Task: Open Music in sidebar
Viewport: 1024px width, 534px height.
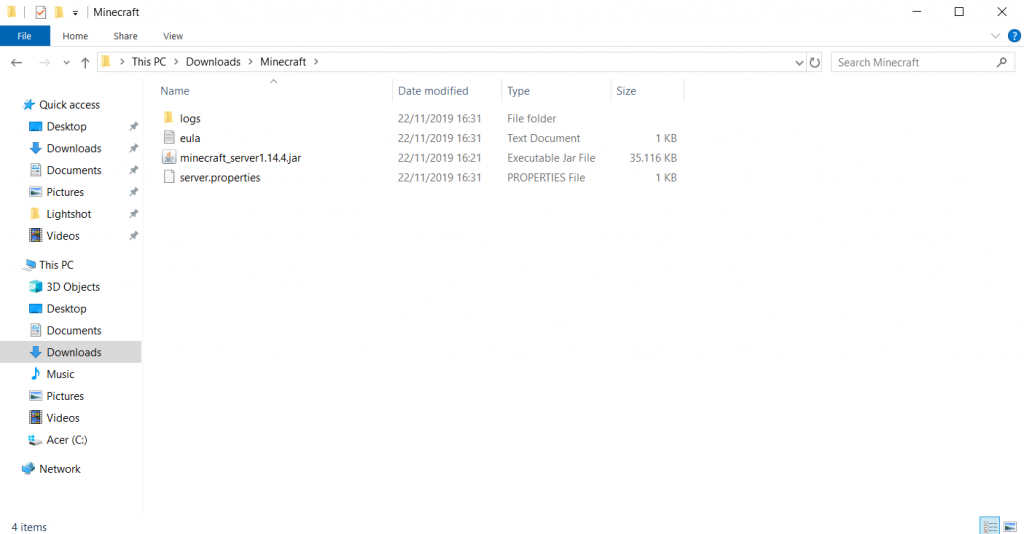Action: click(x=52, y=374)
